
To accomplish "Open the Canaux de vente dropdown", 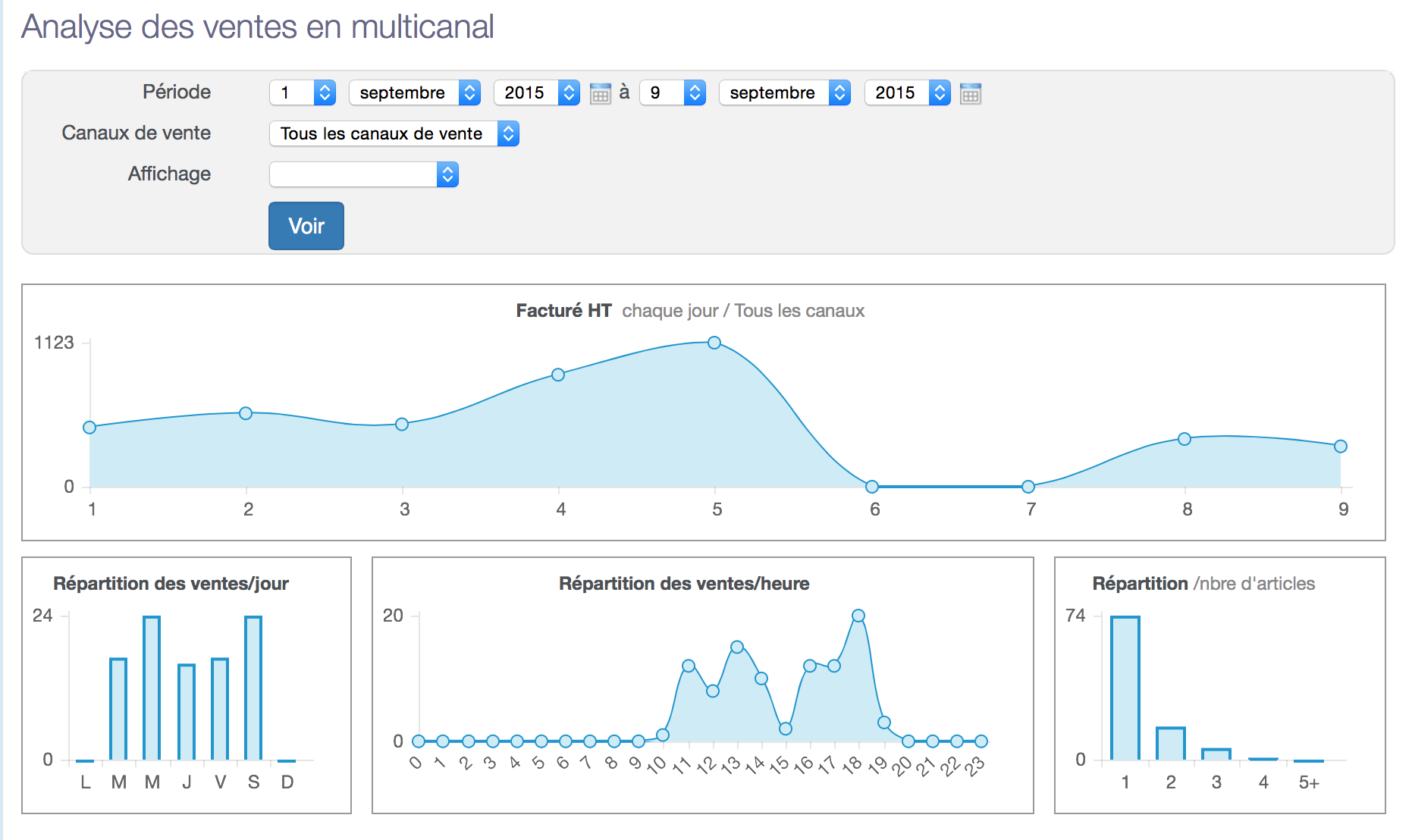I will 394,133.
